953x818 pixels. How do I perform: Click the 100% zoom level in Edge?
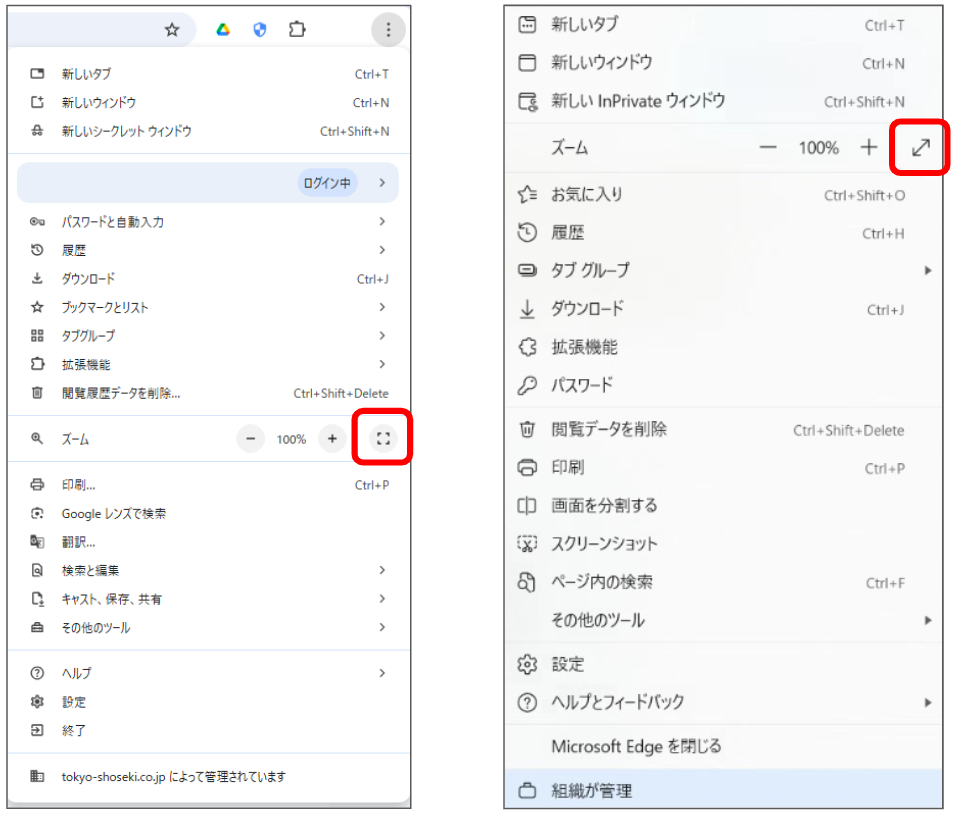click(818, 147)
